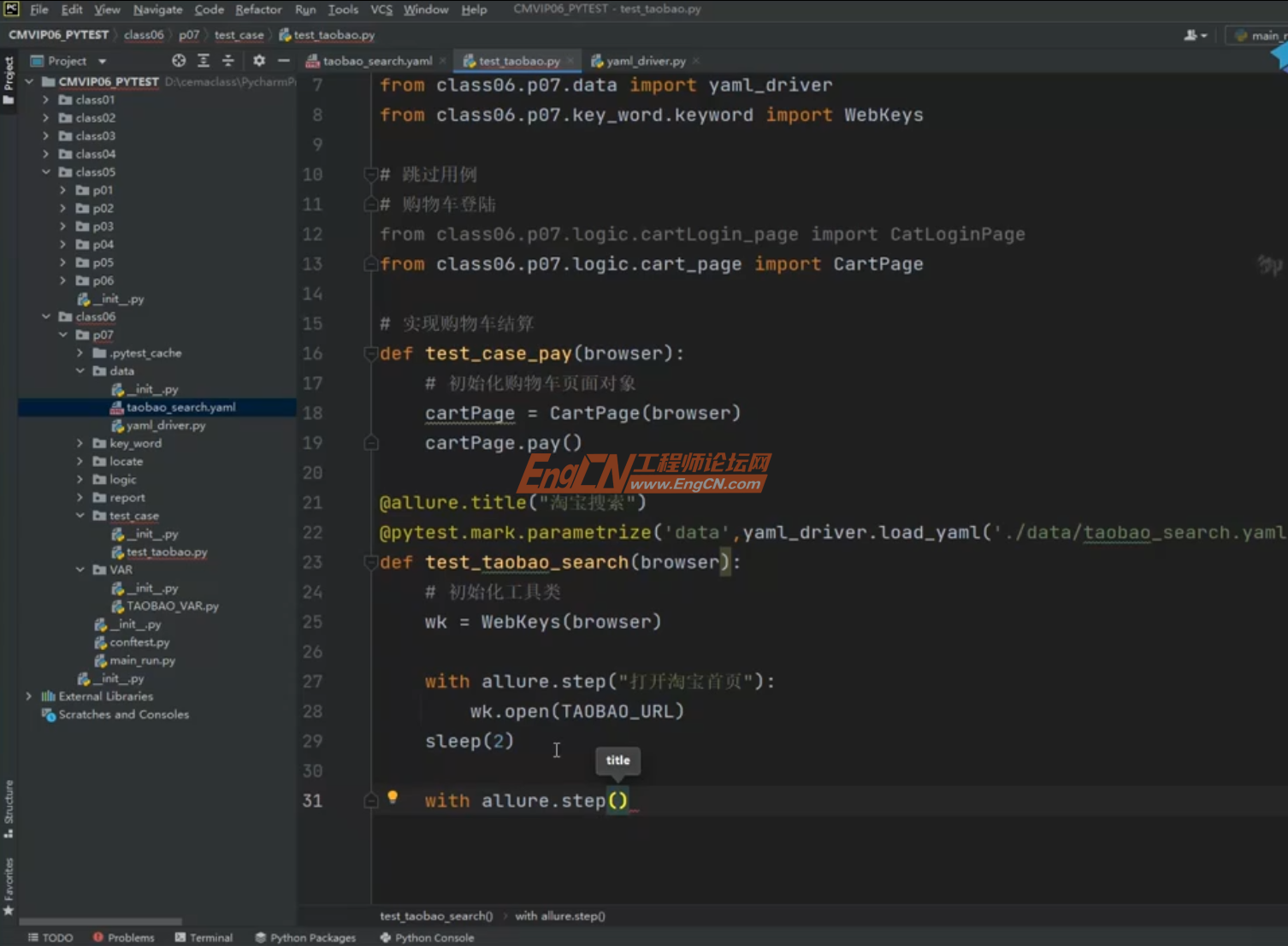Open the Project view dropdown
Image resolution: width=1288 pixels, height=946 pixels.
point(102,62)
